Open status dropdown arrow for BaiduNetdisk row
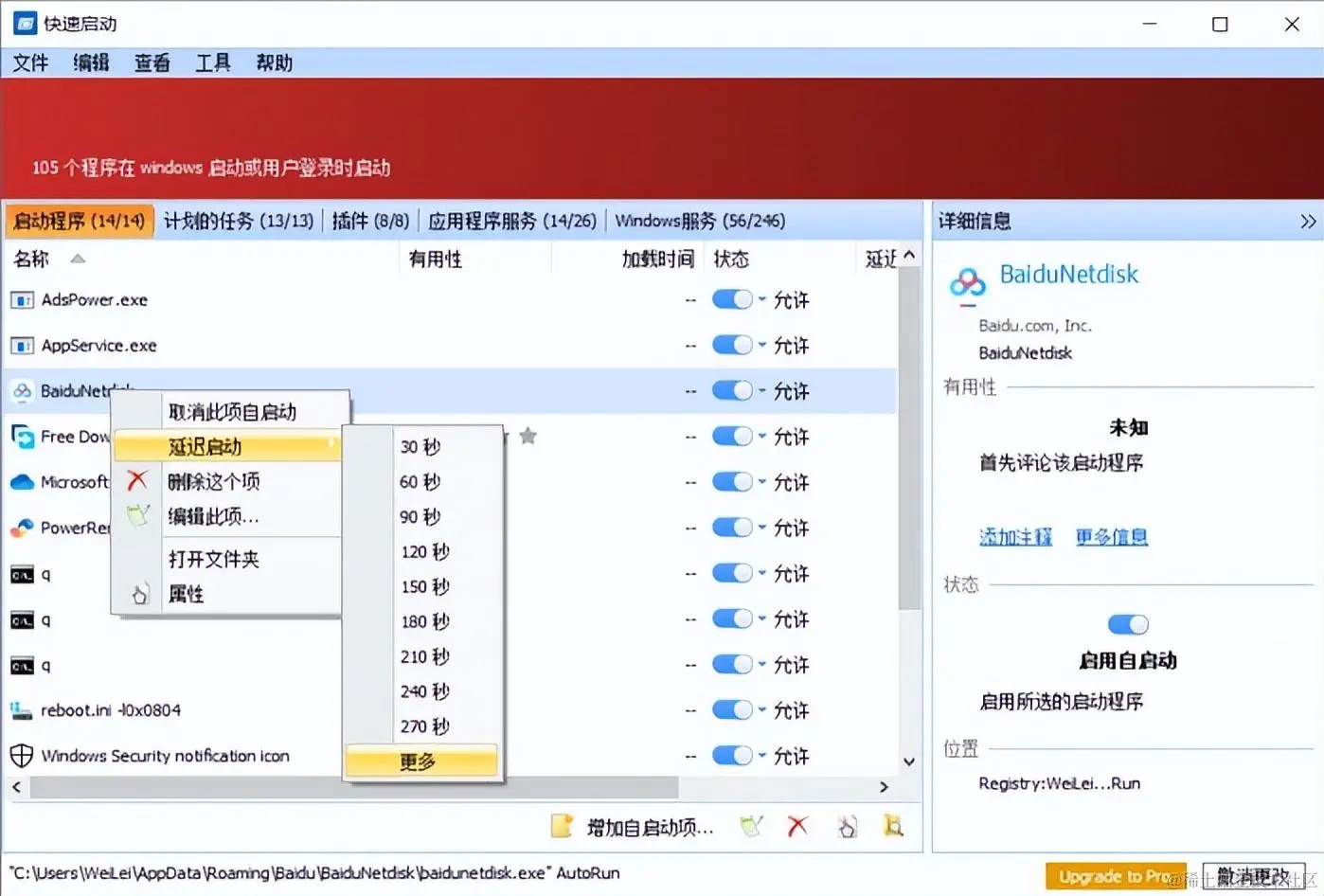This screenshot has height=896, width=1324. tap(761, 391)
